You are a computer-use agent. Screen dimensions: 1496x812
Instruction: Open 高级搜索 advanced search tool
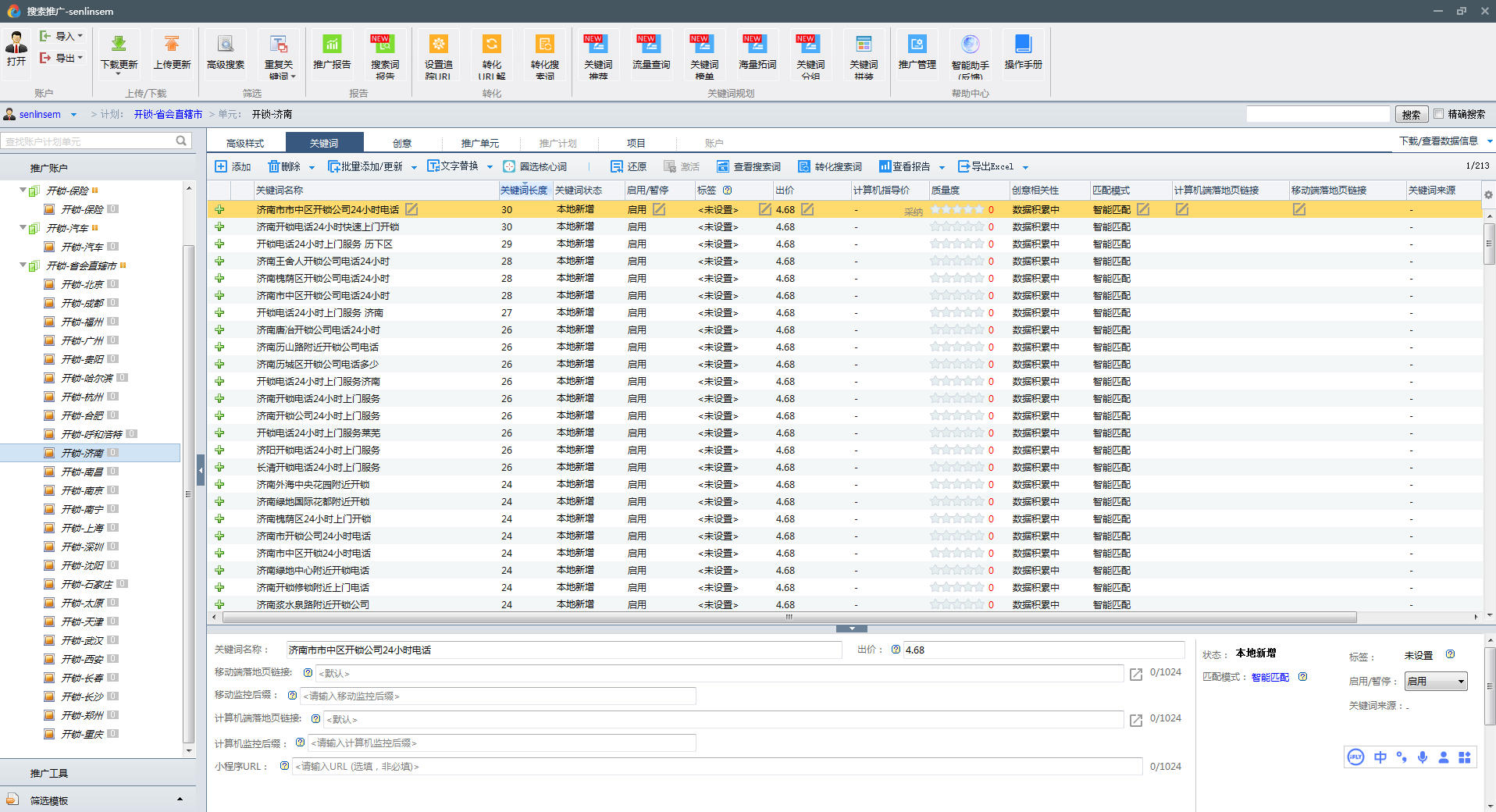[x=226, y=45]
